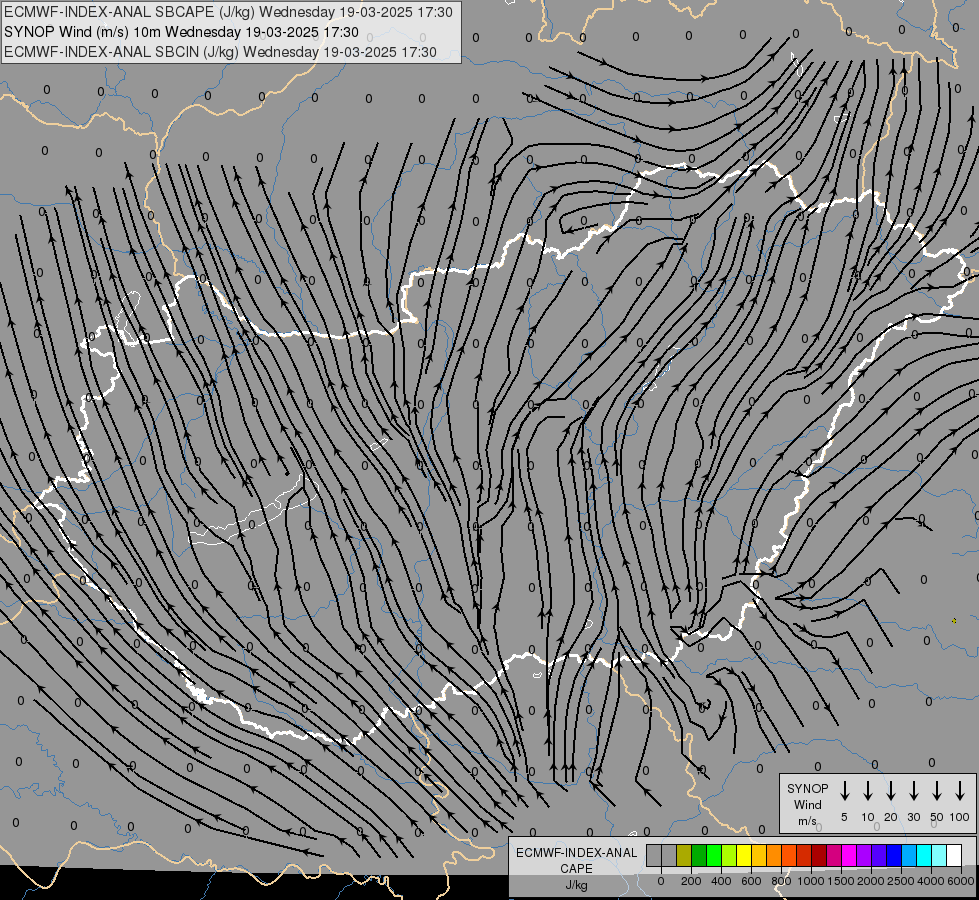The width and height of the screenshot is (979, 900).
Task: Pick the 100 m/s wind arrow symbol
Action: pos(960,791)
